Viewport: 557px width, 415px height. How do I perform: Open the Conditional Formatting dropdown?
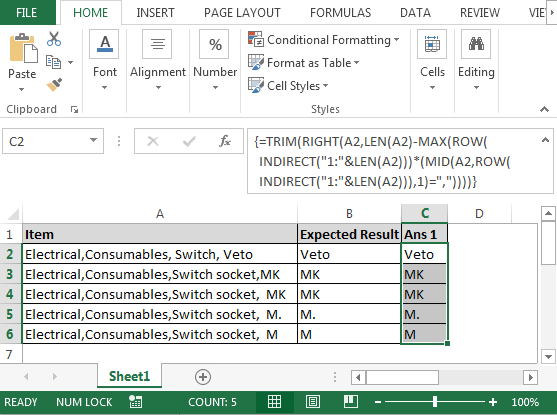324,40
